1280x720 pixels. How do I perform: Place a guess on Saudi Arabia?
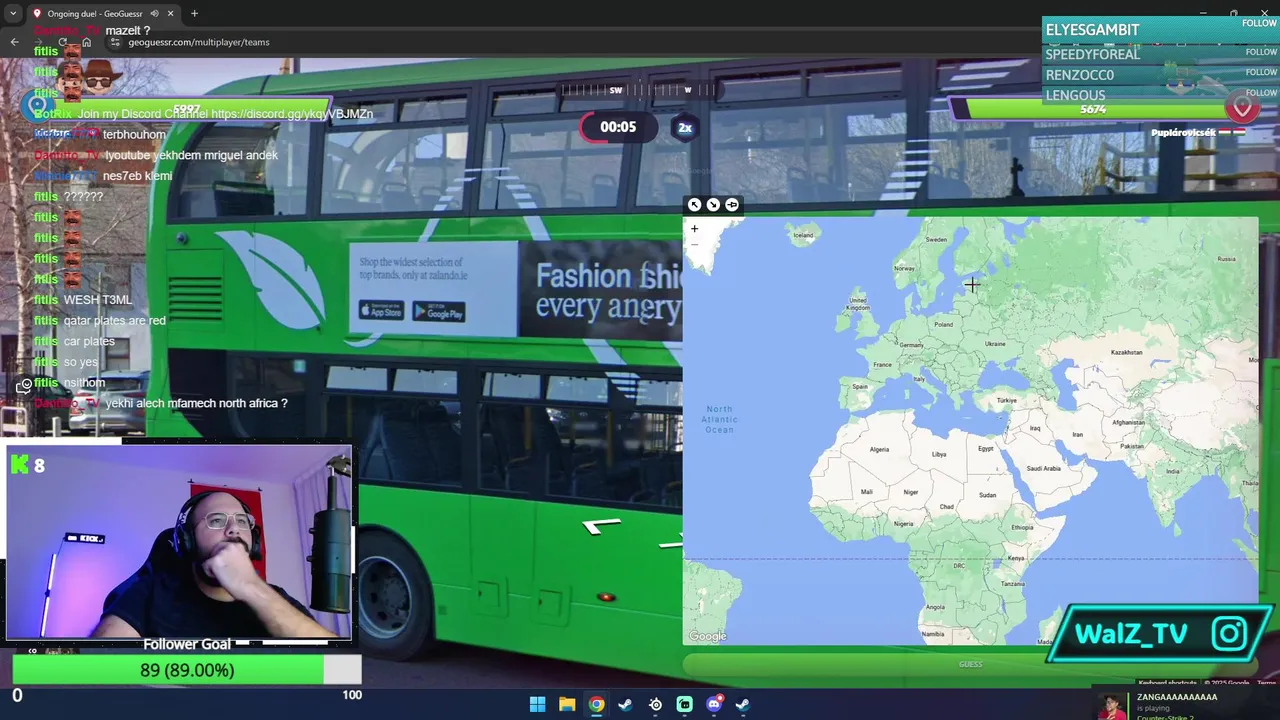tap(1044, 468)
